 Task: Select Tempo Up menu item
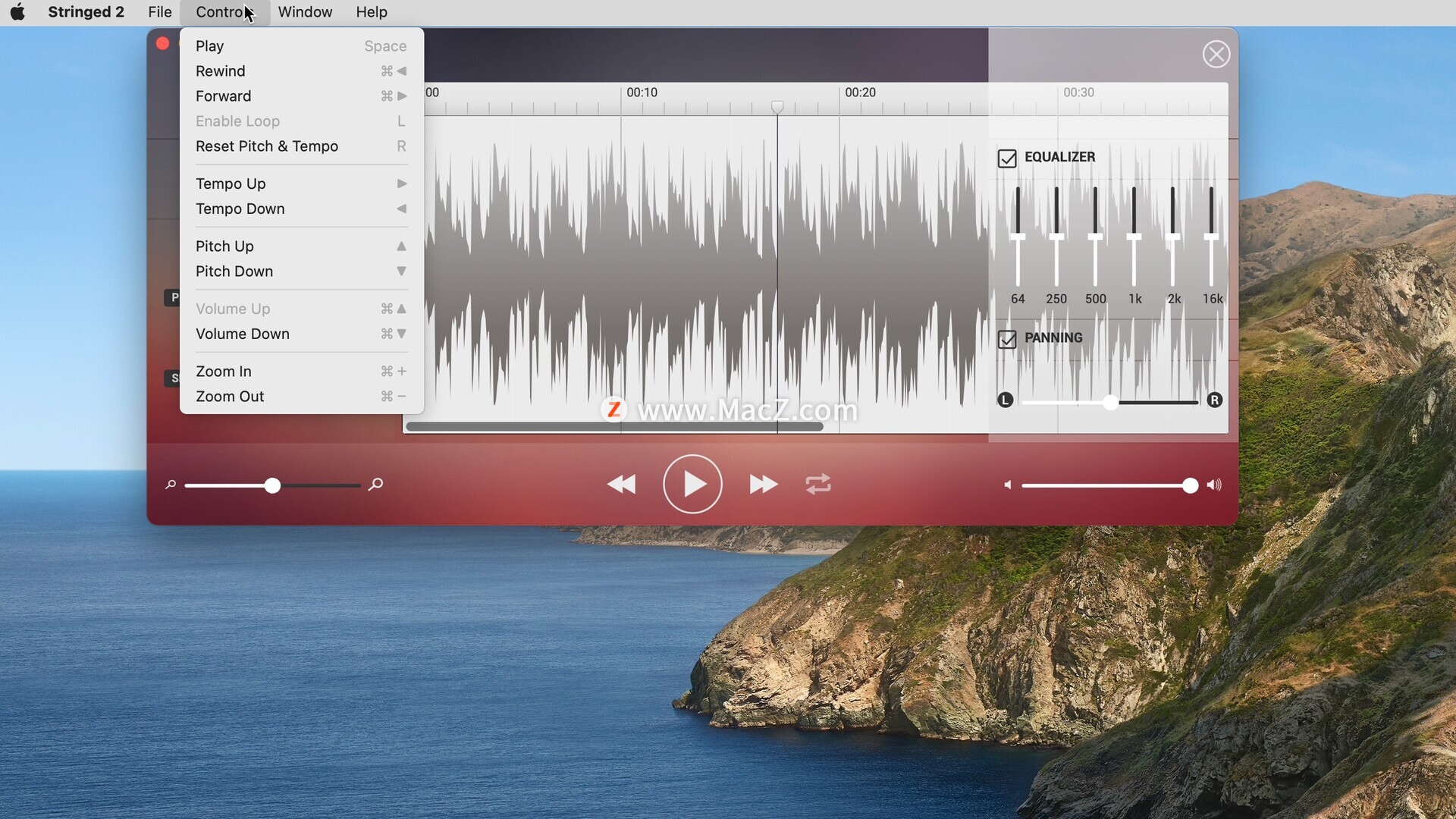pyautogui.click(x=301, y=184)
